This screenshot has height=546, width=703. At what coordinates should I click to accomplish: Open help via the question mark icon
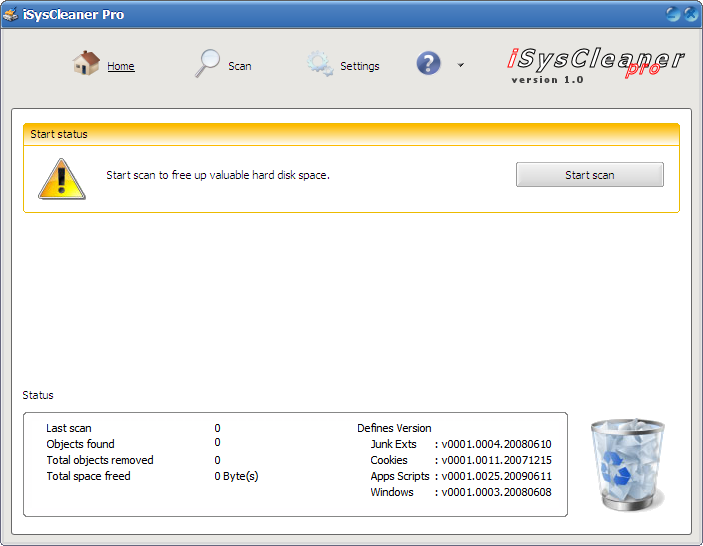[429, 64]
